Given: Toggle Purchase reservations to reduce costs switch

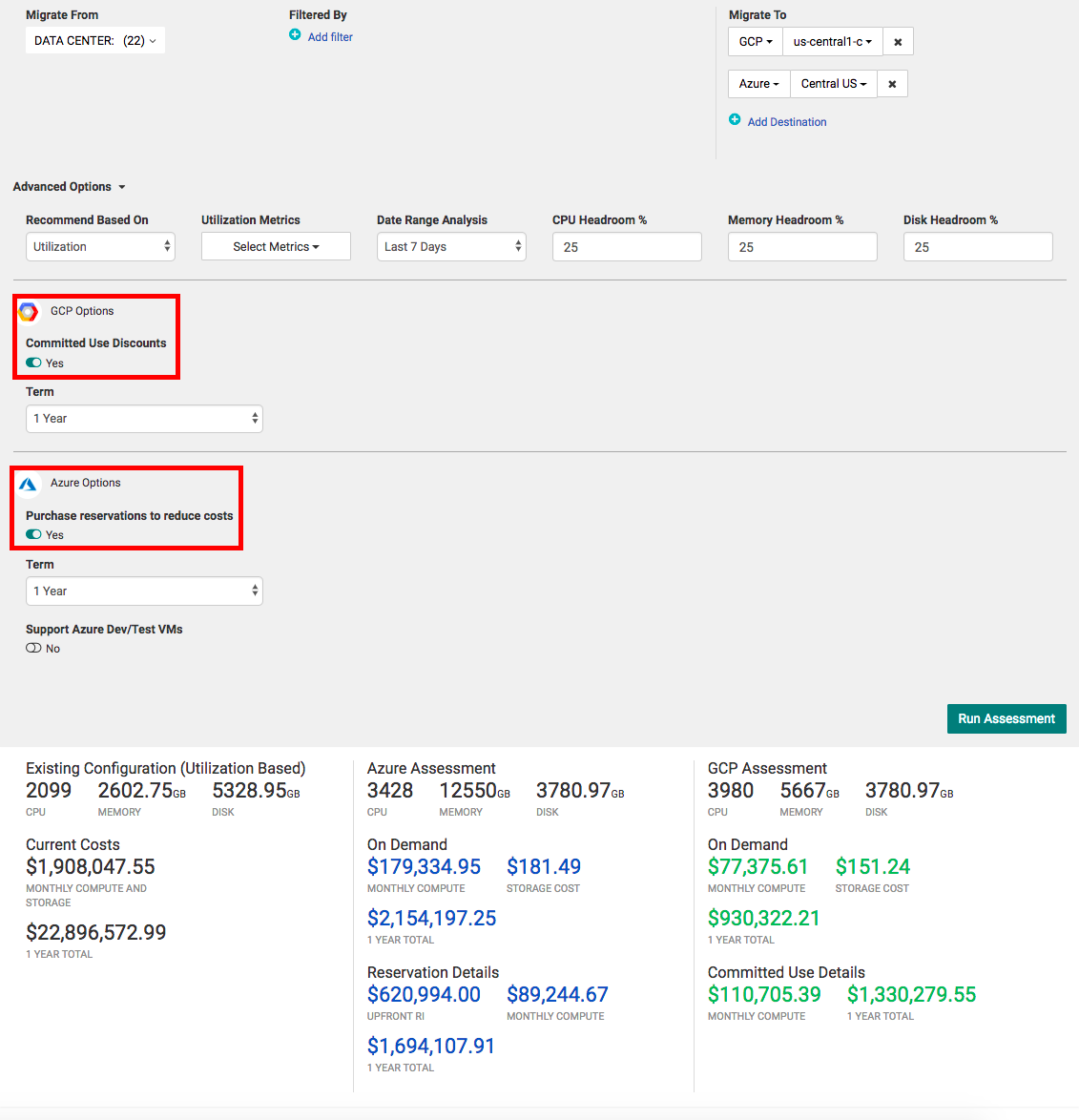Looking at the screenshot, I should click(33, 534).
